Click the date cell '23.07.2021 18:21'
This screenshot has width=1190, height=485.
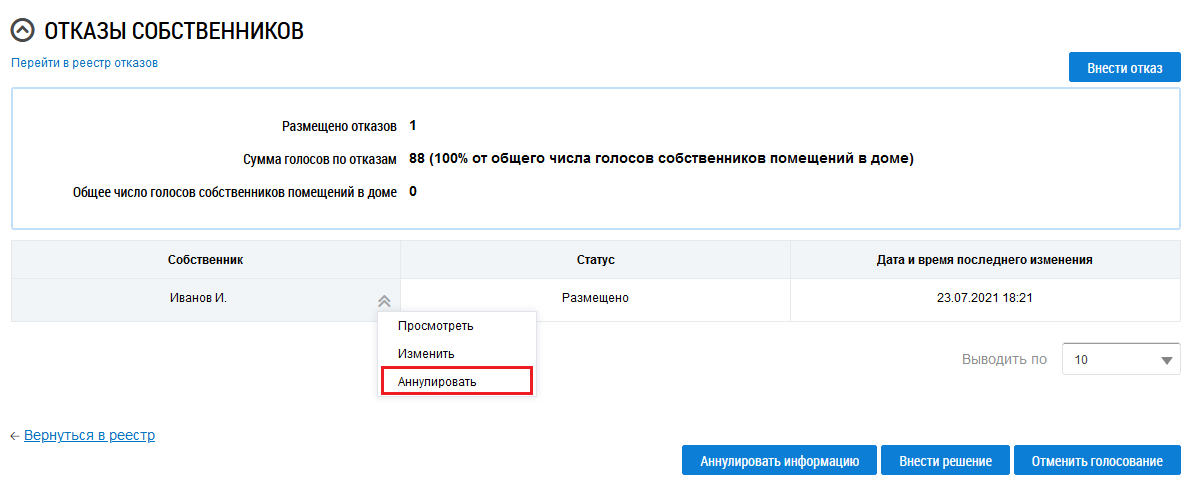click(984, 298)
